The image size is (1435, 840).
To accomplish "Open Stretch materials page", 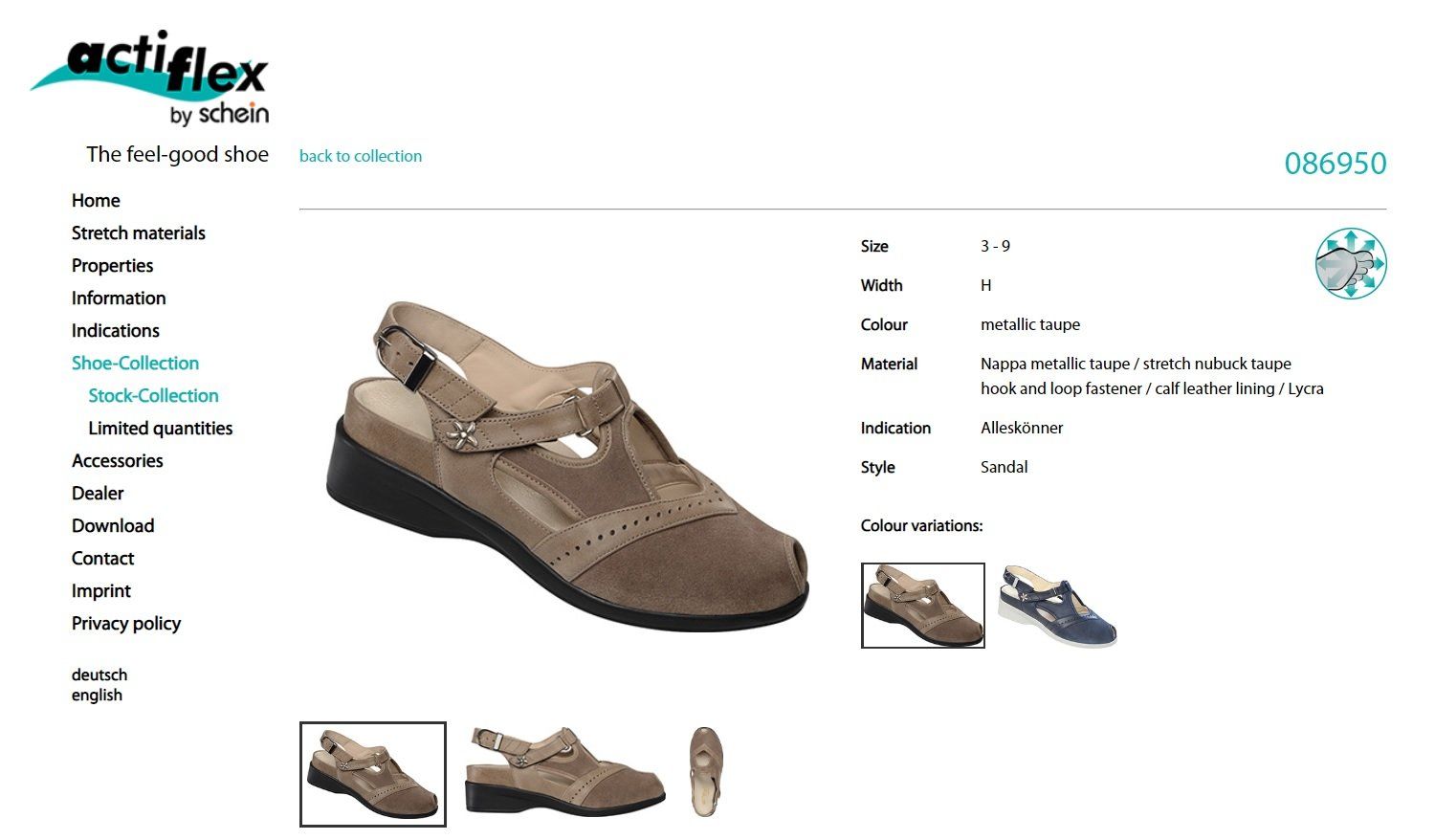I will coord(139,233).
